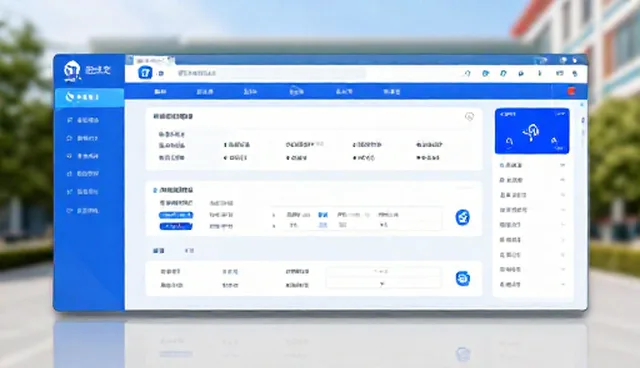Click the second-to-last icon in the header icon row
The image size is (640, 368).
(x=559, y=73)
